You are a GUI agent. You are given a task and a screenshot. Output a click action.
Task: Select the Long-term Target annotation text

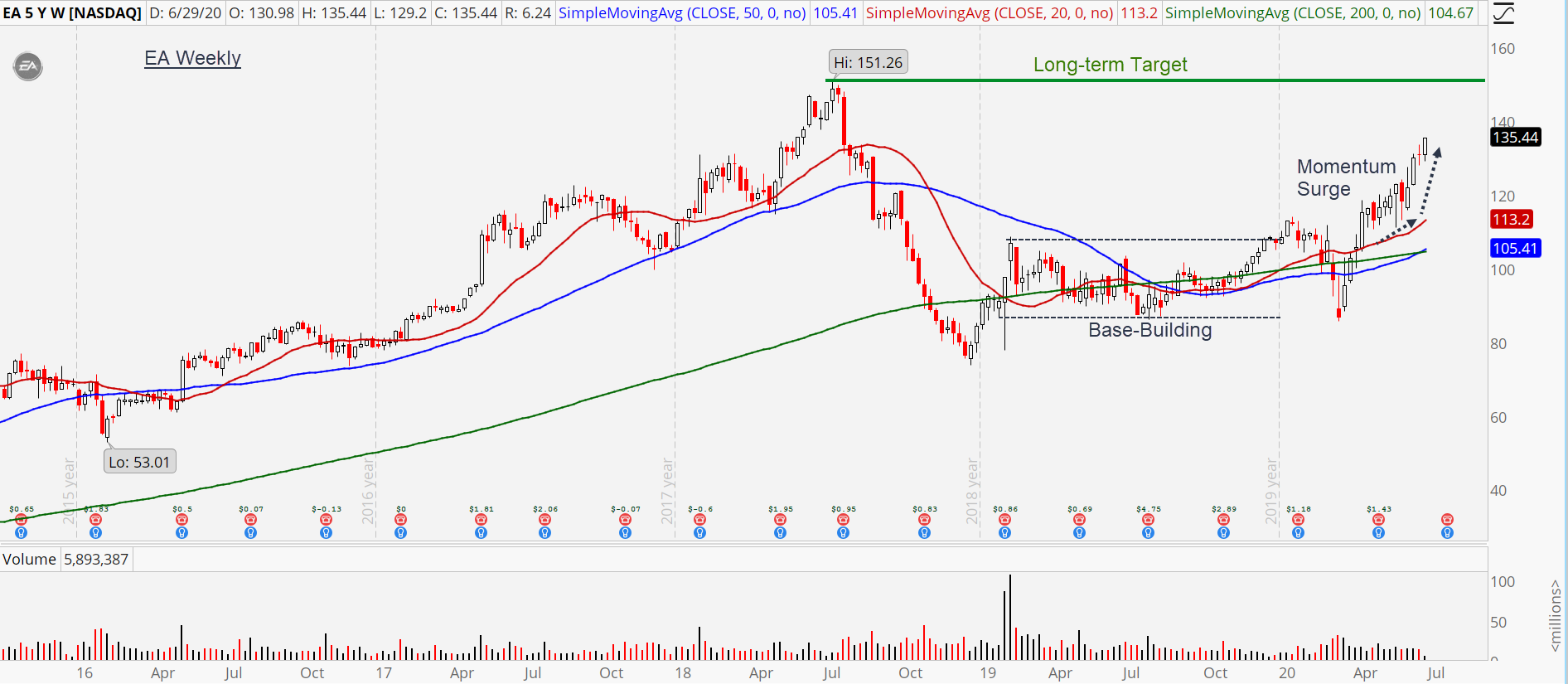1111,65
